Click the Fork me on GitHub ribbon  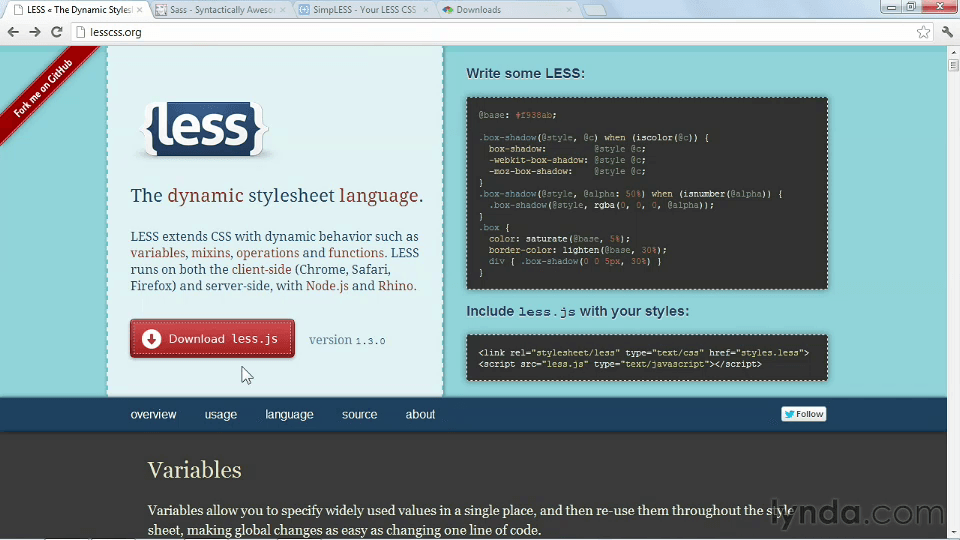point(42,89)
